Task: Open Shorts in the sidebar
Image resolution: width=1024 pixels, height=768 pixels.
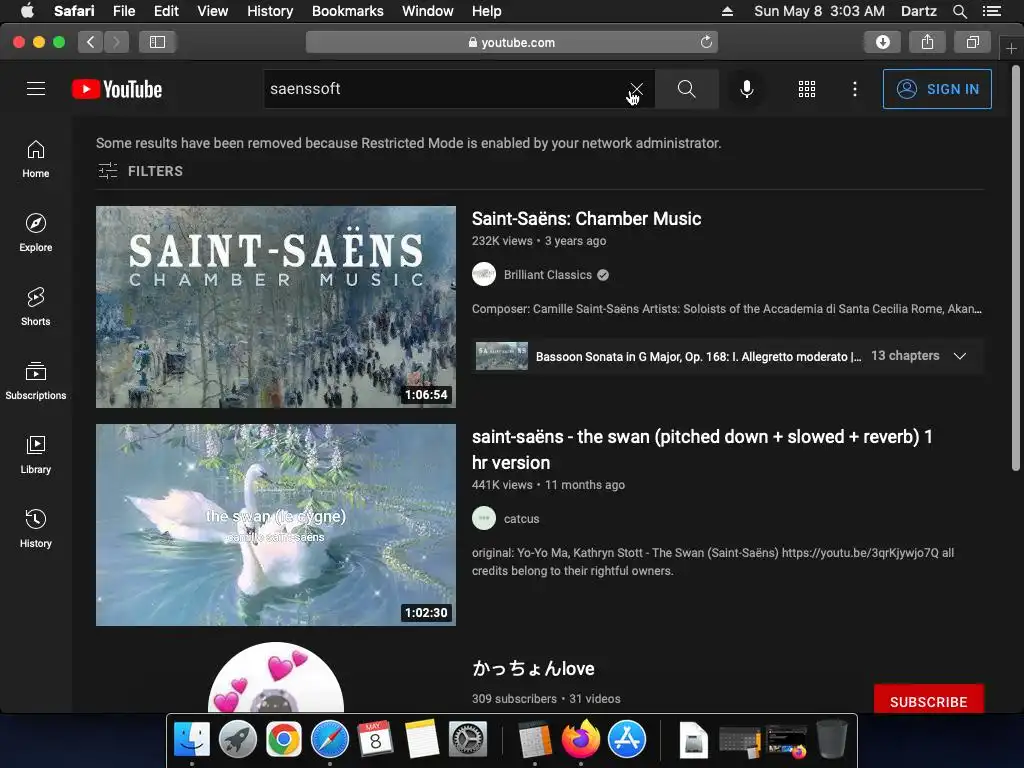Action: point(36,306)
